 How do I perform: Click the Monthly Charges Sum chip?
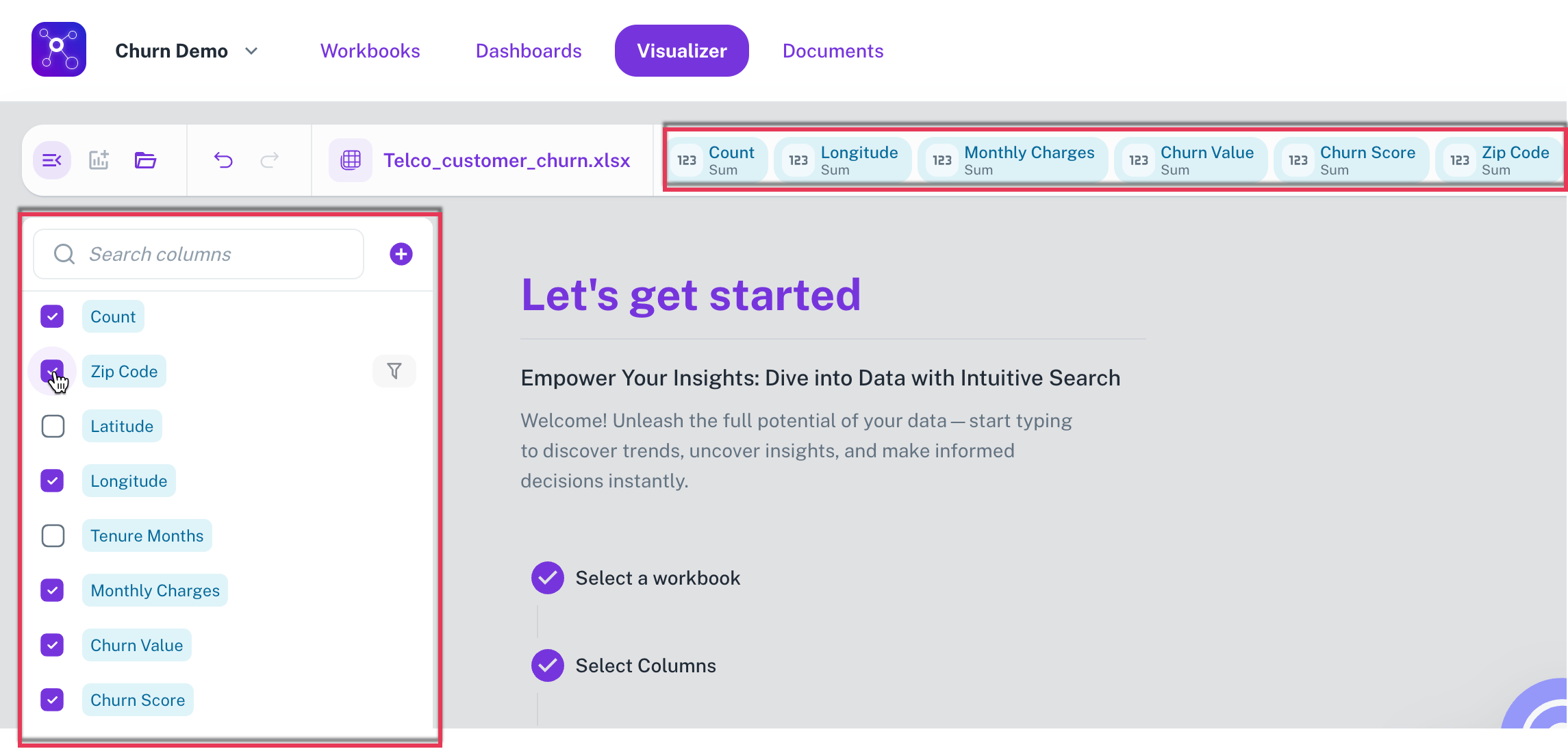(x=1013, y=160)
